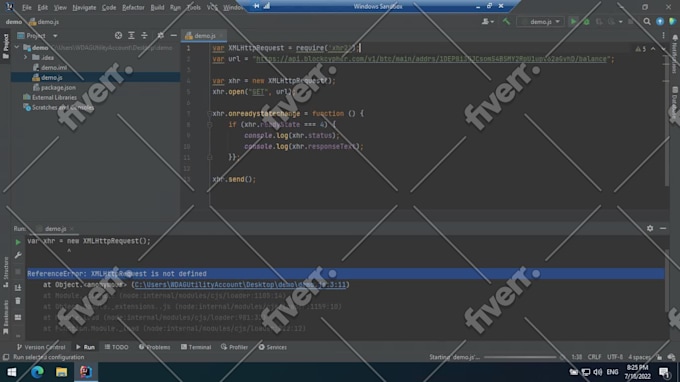
Task: Toggle tool window bars icon in status bar
Action: pos(6,357)
